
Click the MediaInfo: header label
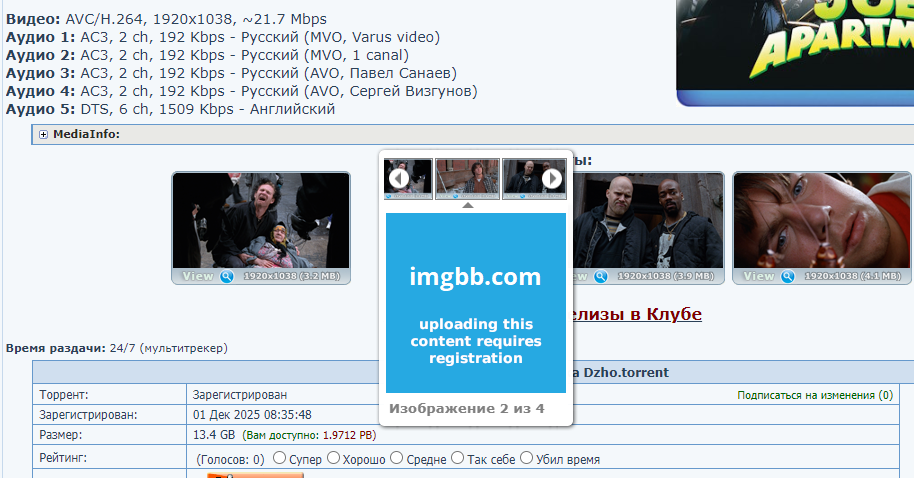click(86, 134)
